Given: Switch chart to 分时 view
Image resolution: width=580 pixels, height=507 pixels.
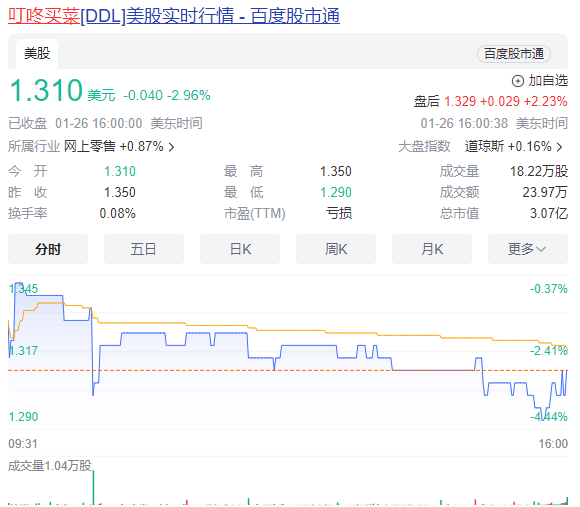Looking at the screenshot, I should pos(48,249).
